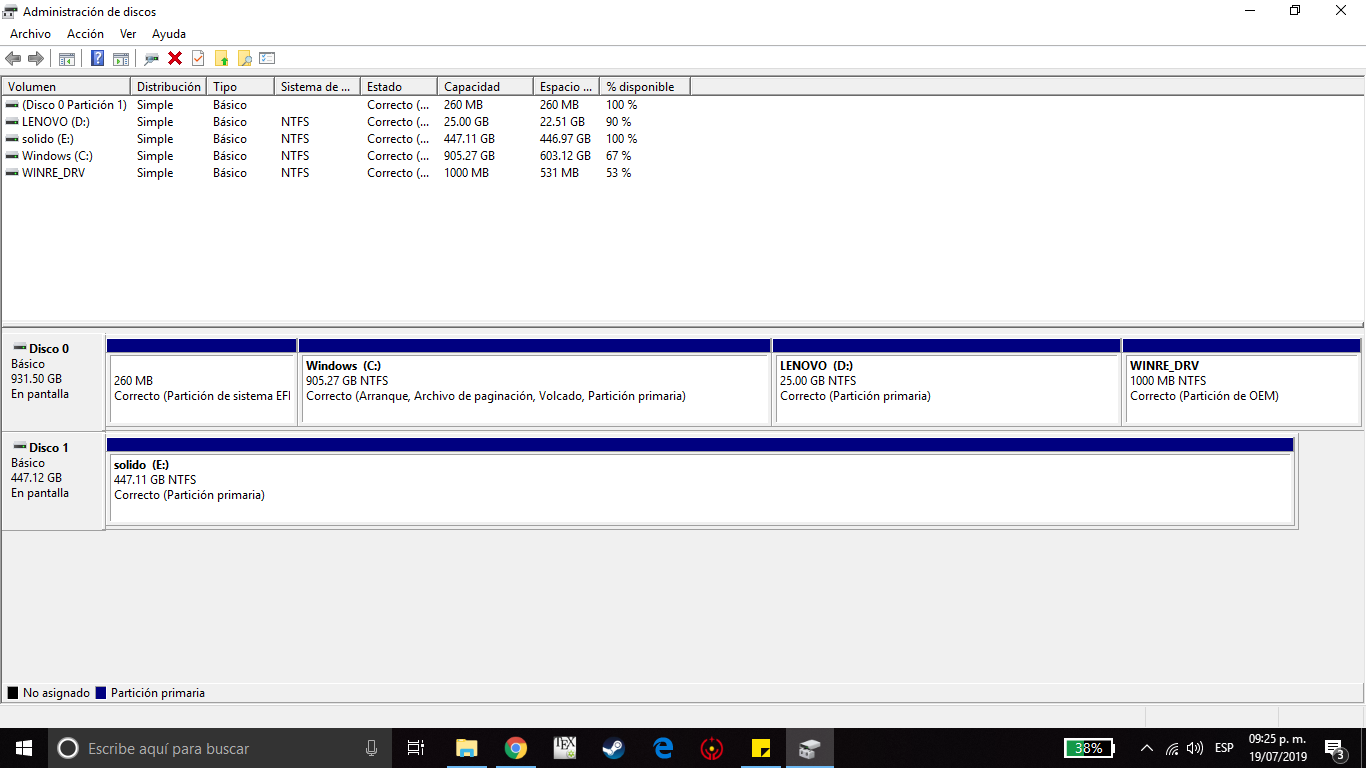Screen dimensions: 1366x768
Task: Select the Windows (C:) partition block
Action: (x=535, y=382)
